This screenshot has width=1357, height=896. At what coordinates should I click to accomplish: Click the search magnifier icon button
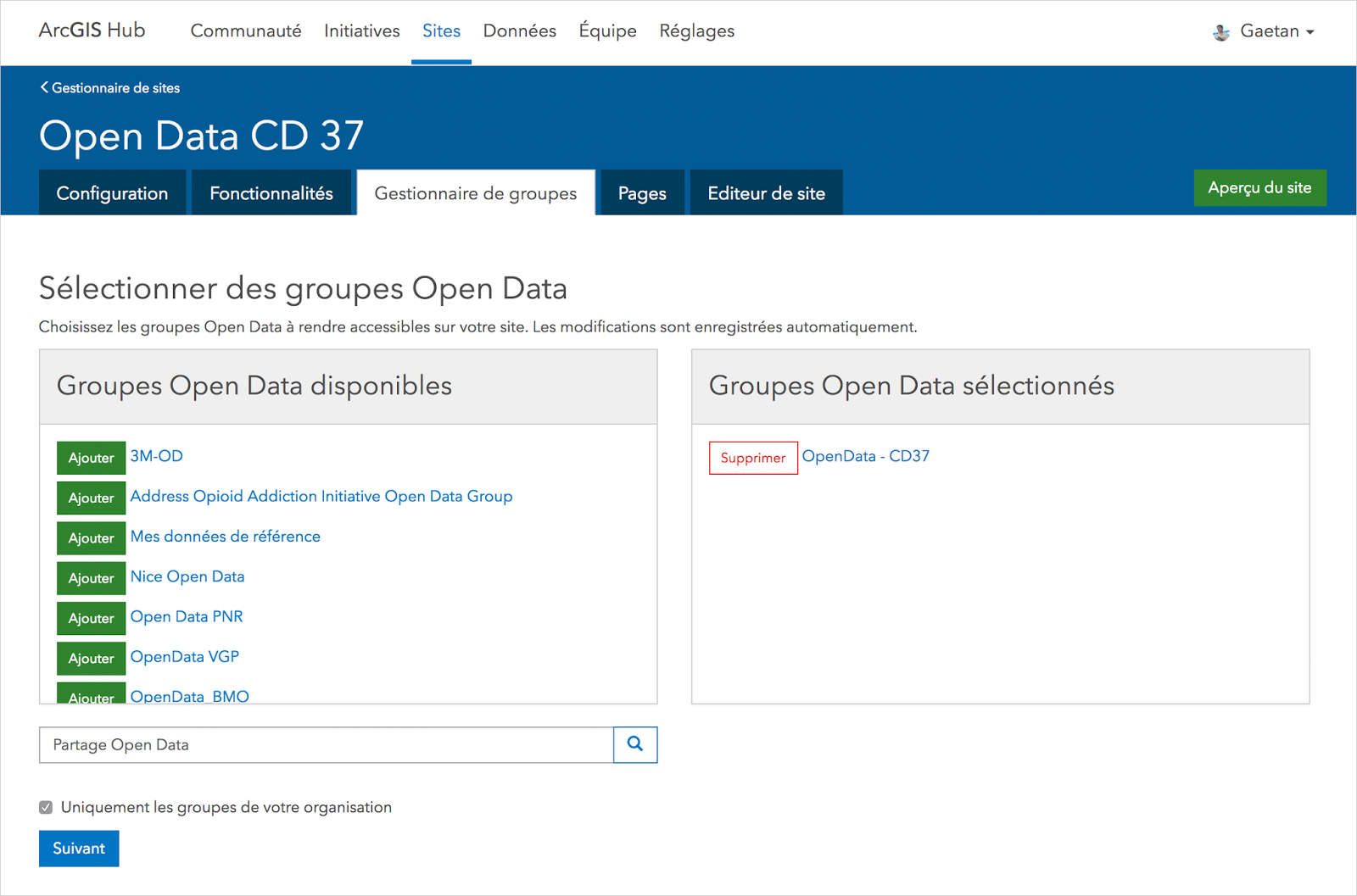635,744
